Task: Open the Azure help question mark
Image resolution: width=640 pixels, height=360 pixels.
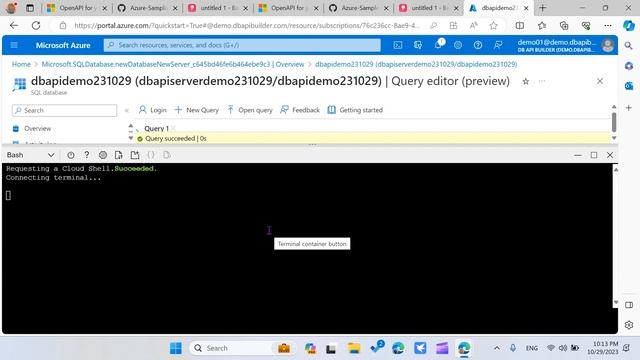Action: (x=478, y=45)
